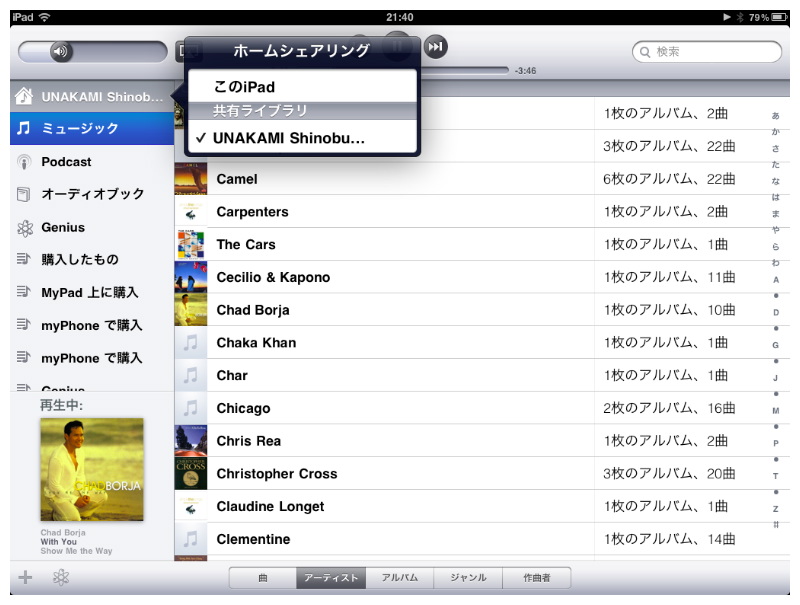Image resolution: width=800 pixels, height=605 pixels.
Task: Click the 21:40 clock in status bar
Action: 399,17
